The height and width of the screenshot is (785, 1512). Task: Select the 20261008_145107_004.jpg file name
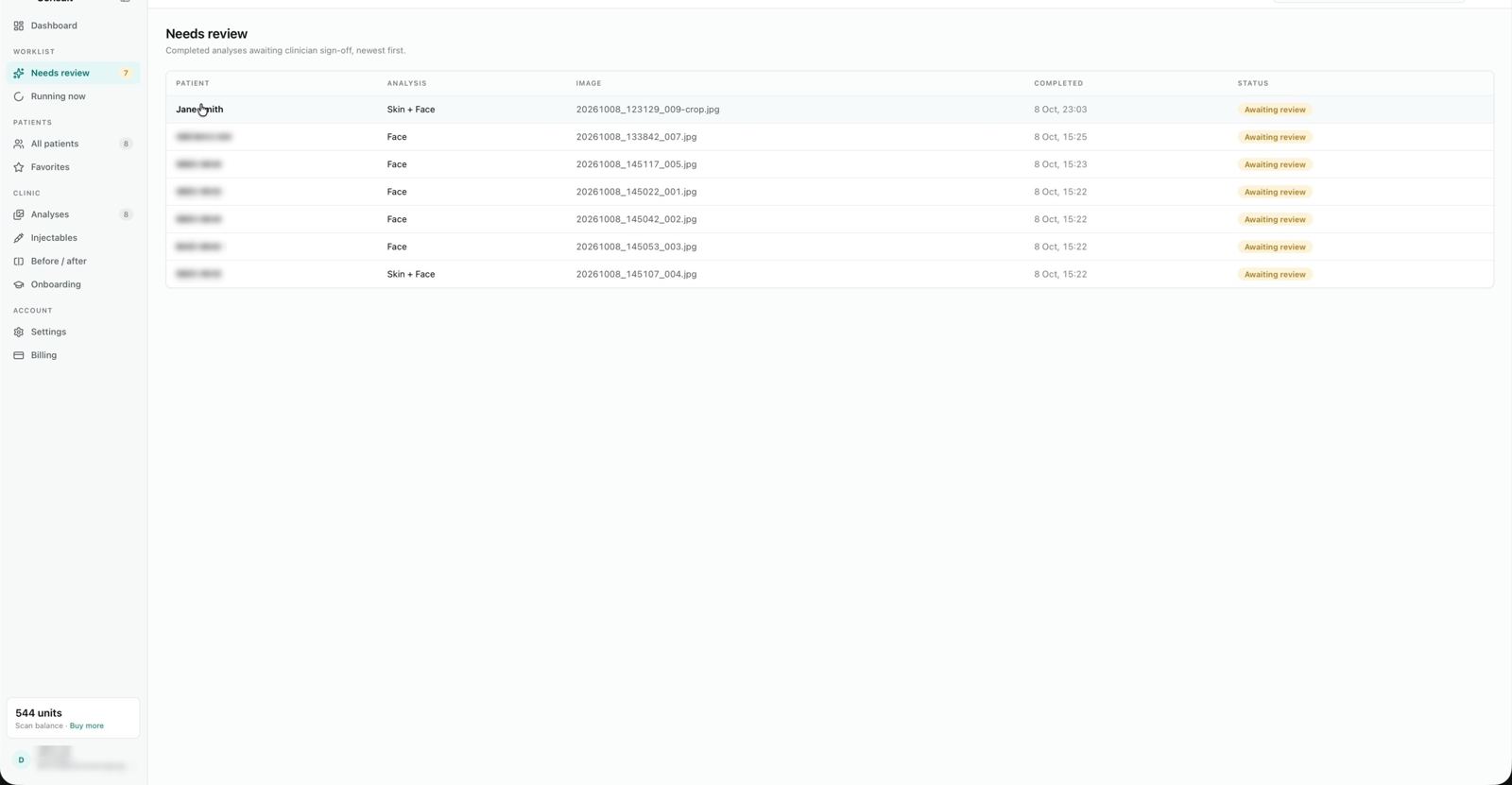(636, 274)
